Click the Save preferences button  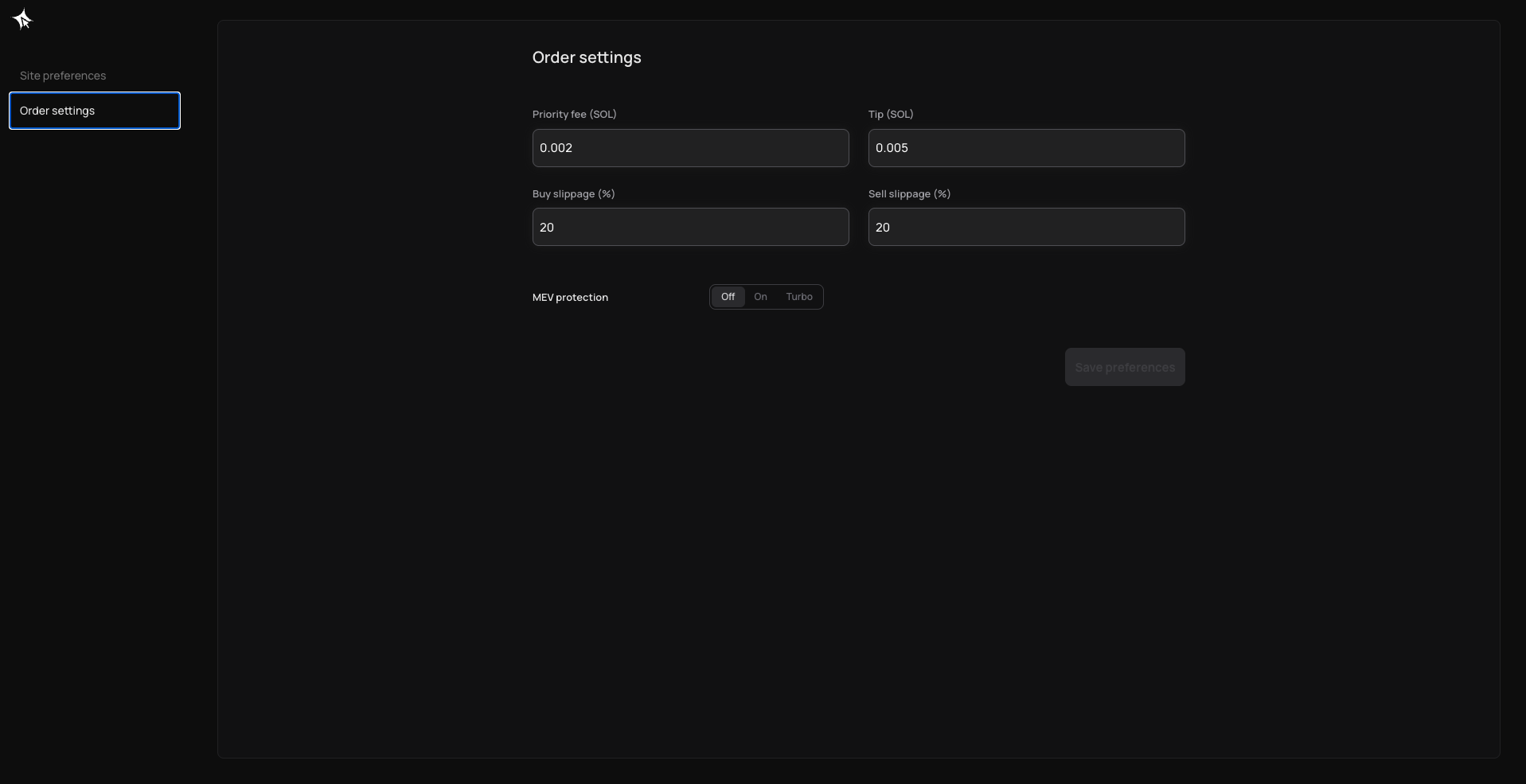(1124, 367)
